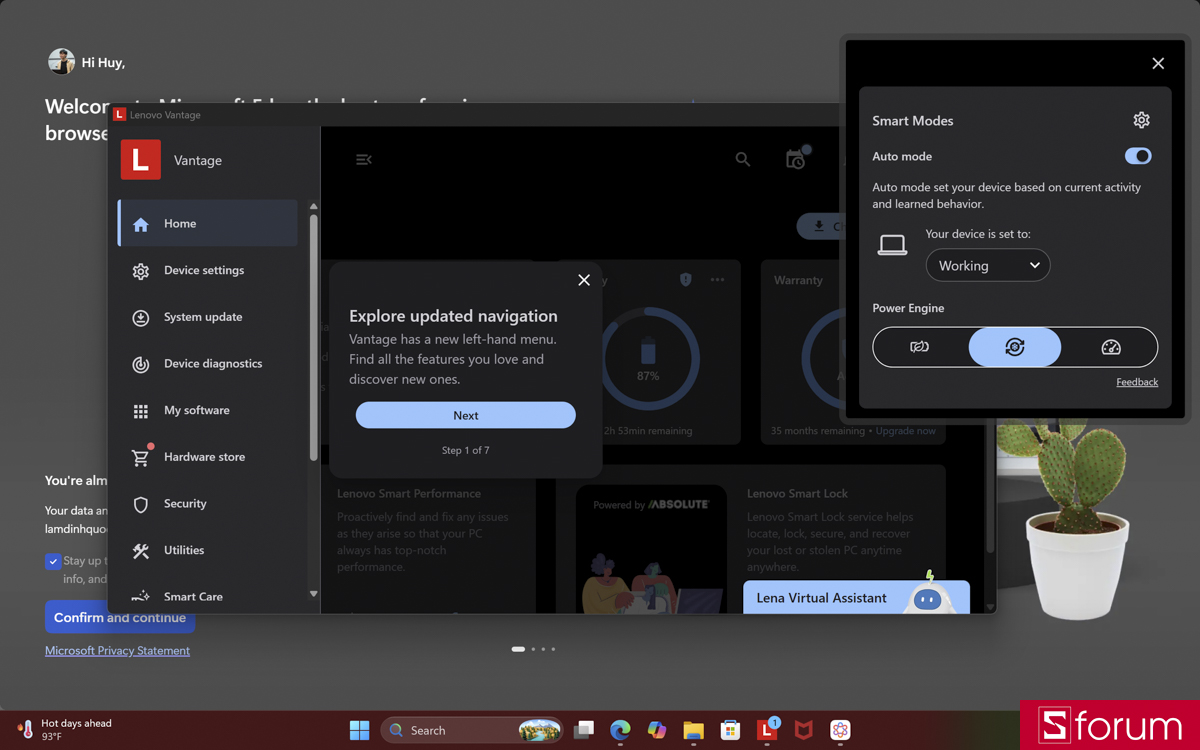Select the intelligent auto Power Engine mode
This screenshot has height=750, width=1200.
1015,347
